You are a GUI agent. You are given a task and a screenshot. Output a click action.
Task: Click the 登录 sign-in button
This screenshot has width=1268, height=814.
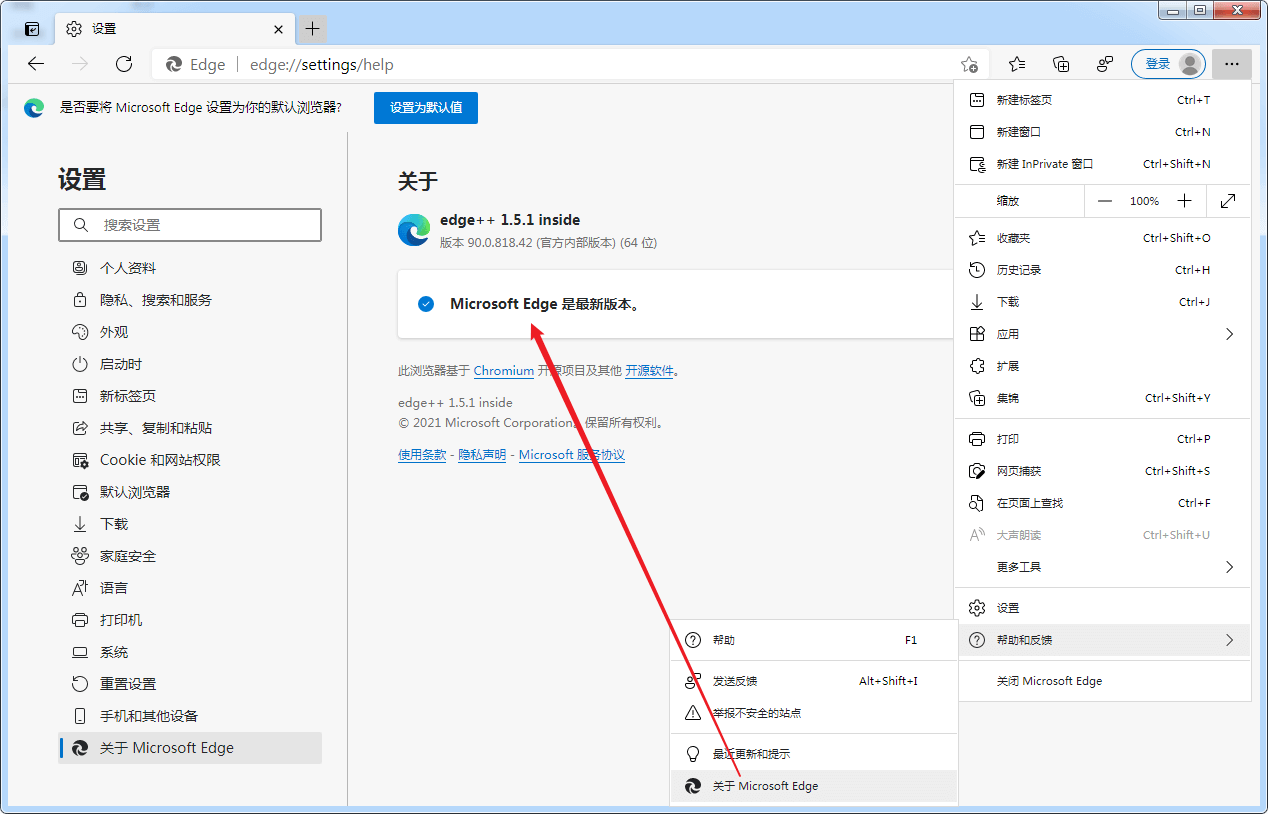[1167, 64]
